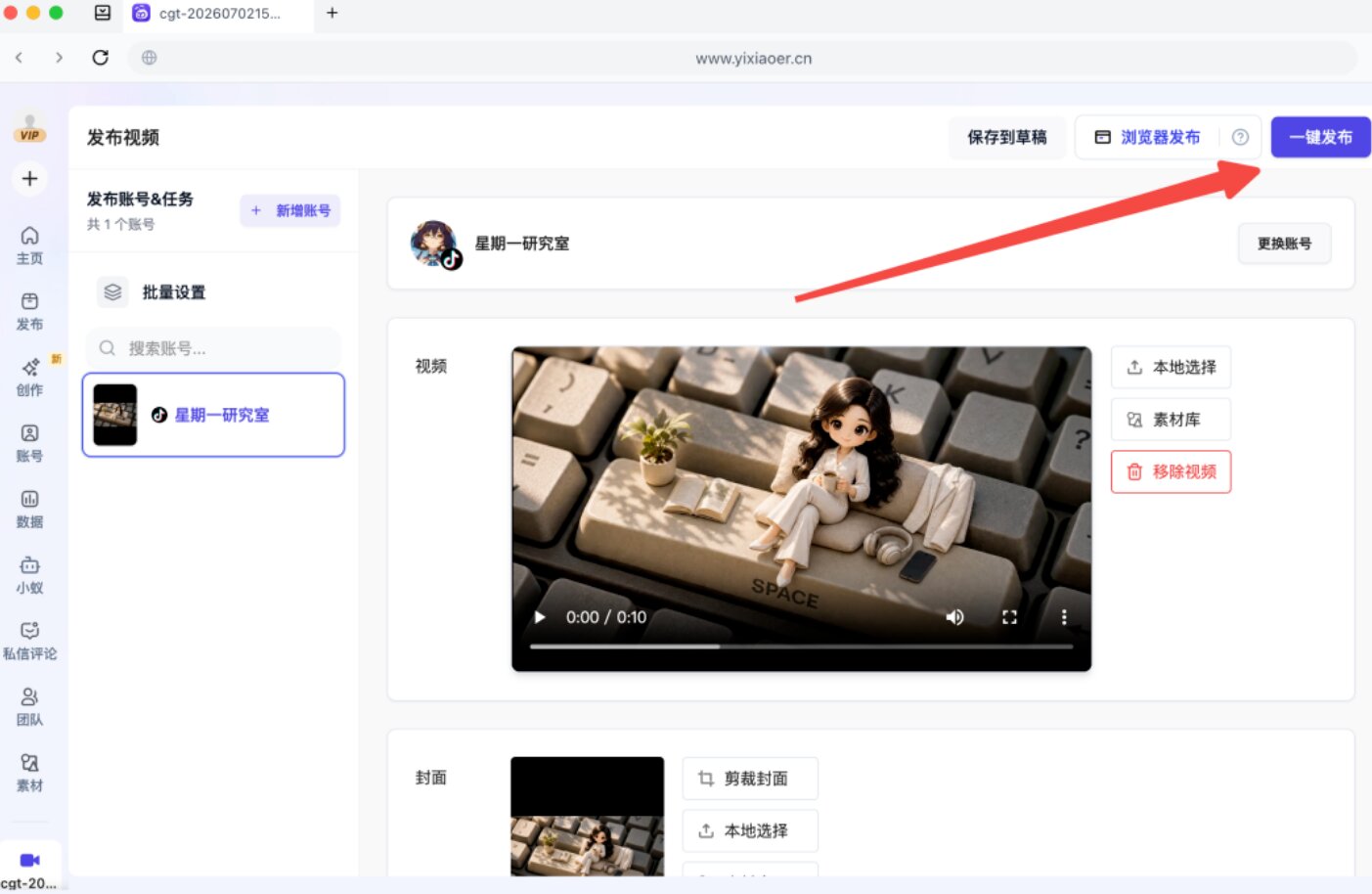Click 剪裁封面 crop cover button
The width and height of the screenshot is (1372, 894).
(x=750, y=779)
